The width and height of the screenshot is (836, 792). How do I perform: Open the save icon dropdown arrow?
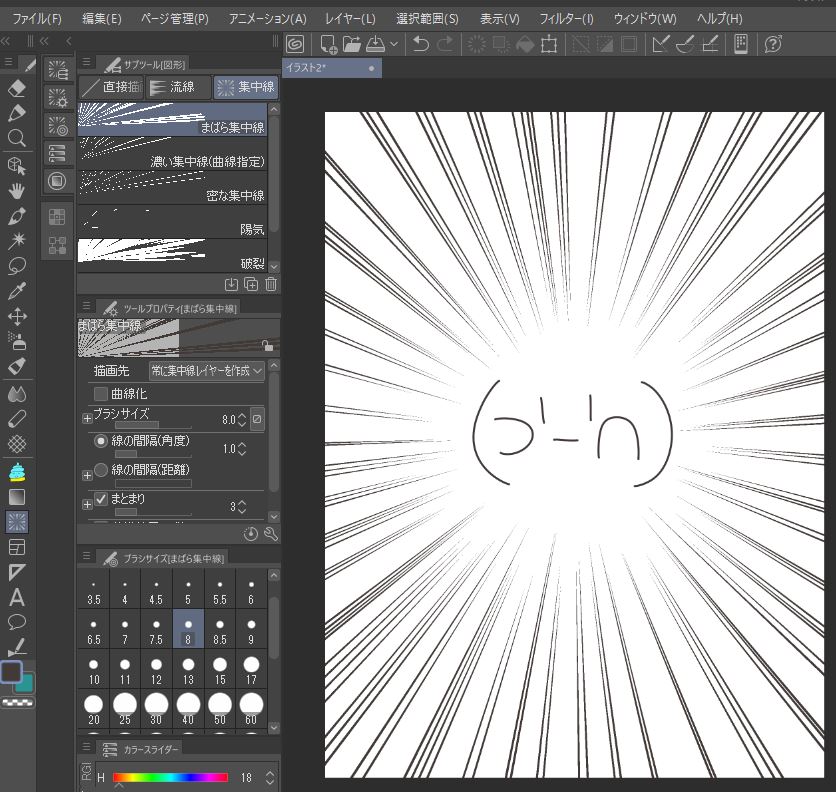coord(394,44)
